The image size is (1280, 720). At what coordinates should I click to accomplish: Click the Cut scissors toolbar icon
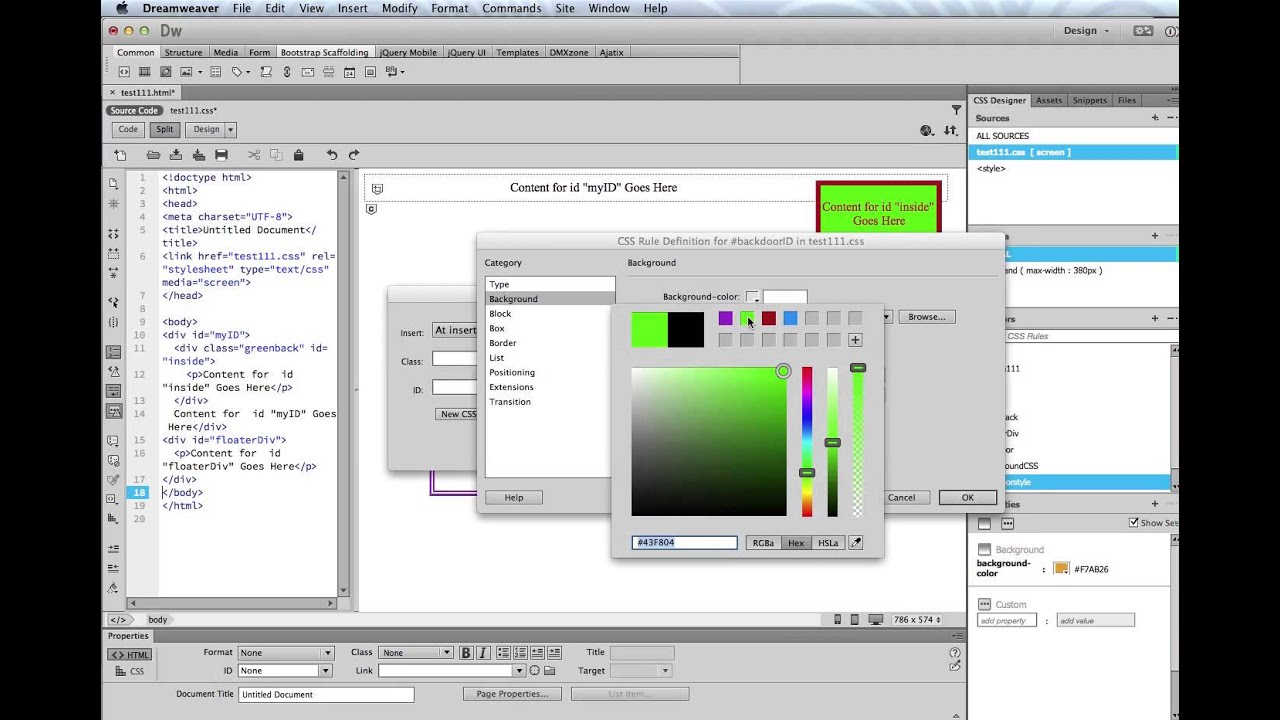tap(253, 155)
